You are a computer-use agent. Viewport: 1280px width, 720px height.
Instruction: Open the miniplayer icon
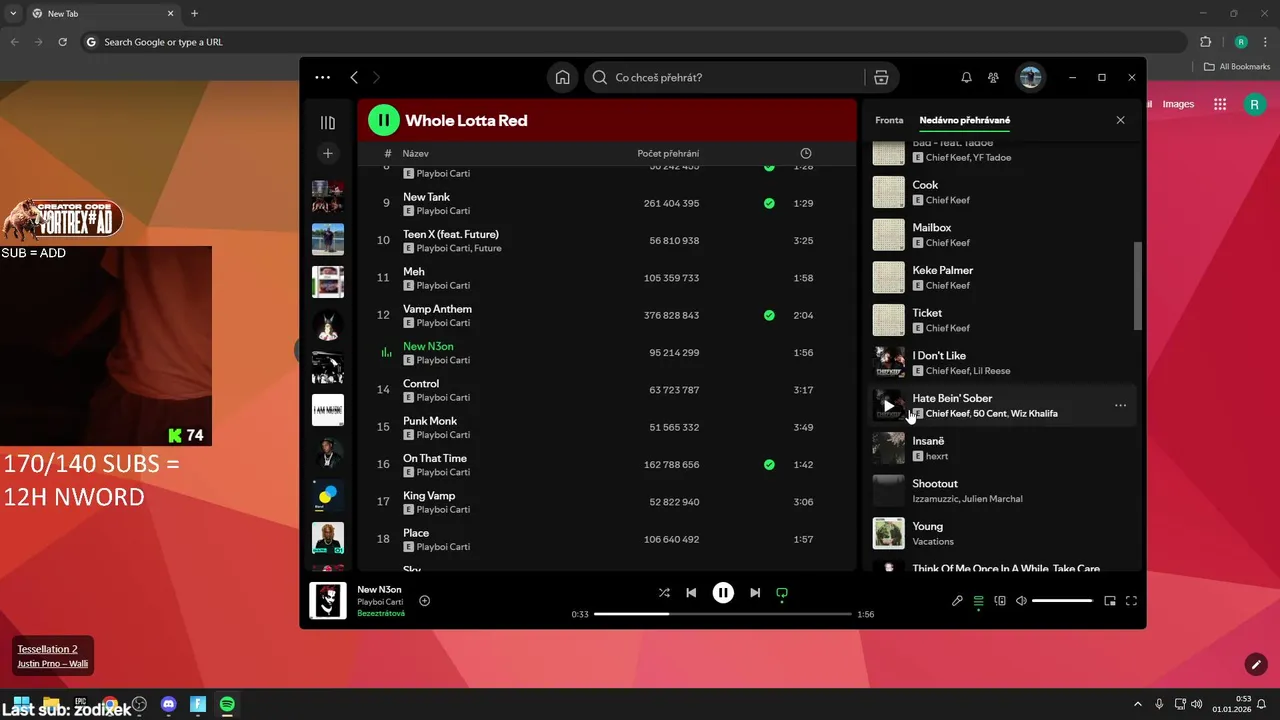[1110, 601]
